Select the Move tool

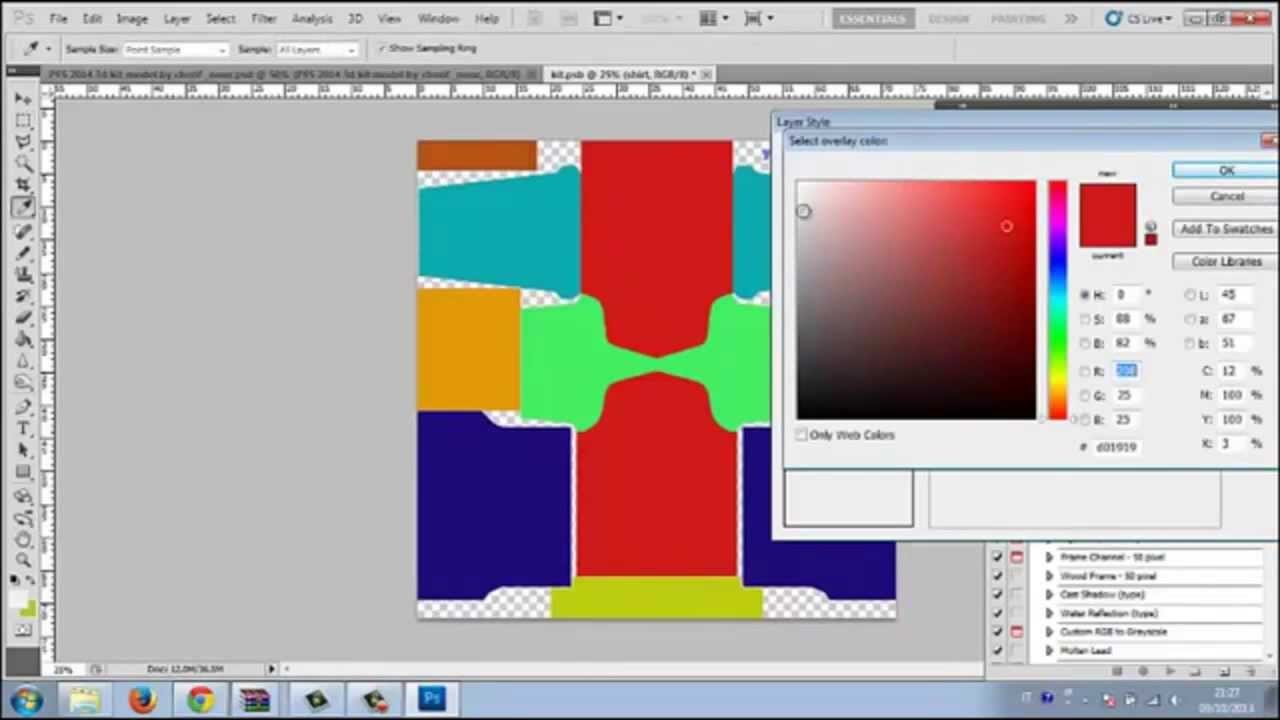tap(23, 98)
